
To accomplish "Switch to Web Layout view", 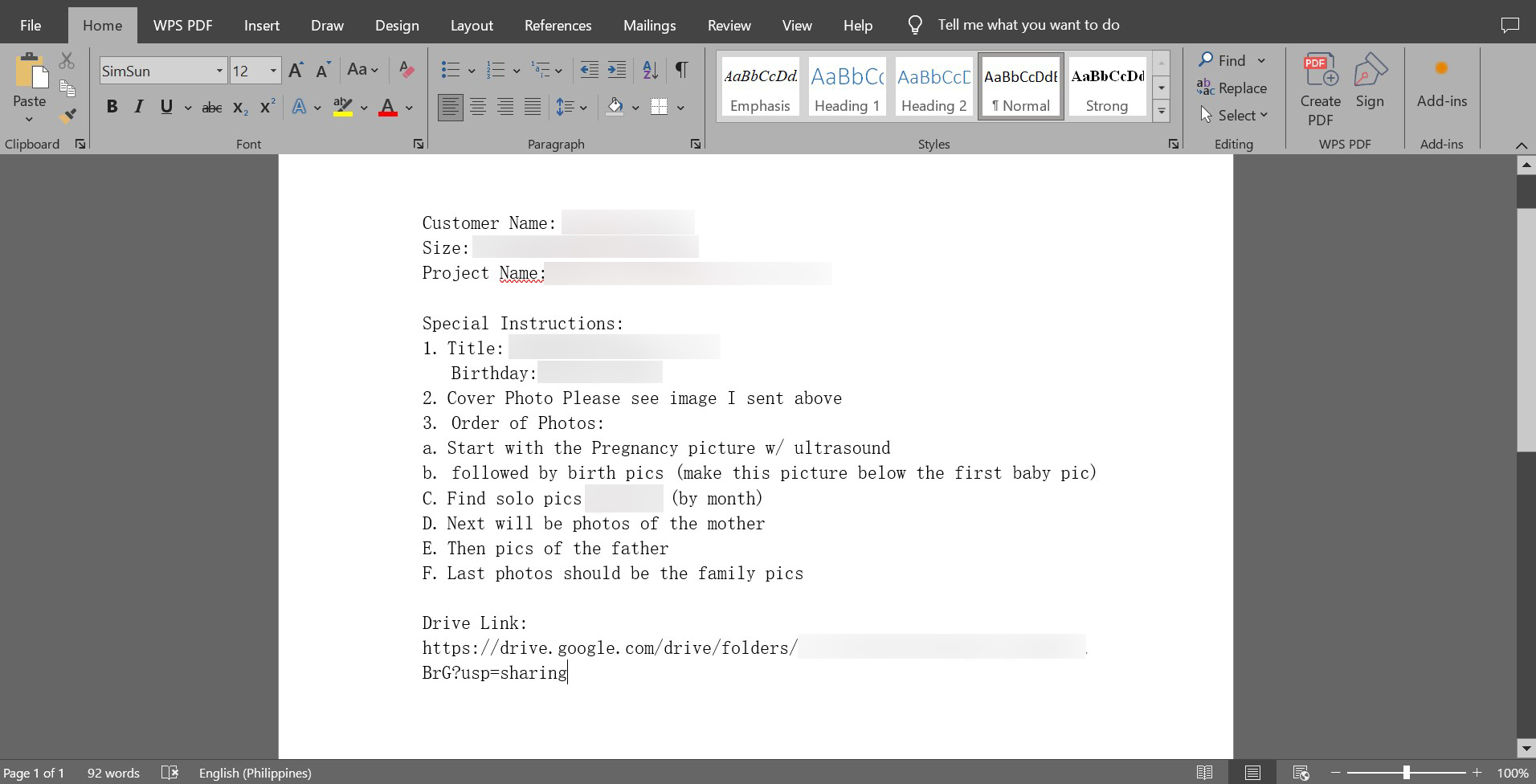I will coord(1301,773).
